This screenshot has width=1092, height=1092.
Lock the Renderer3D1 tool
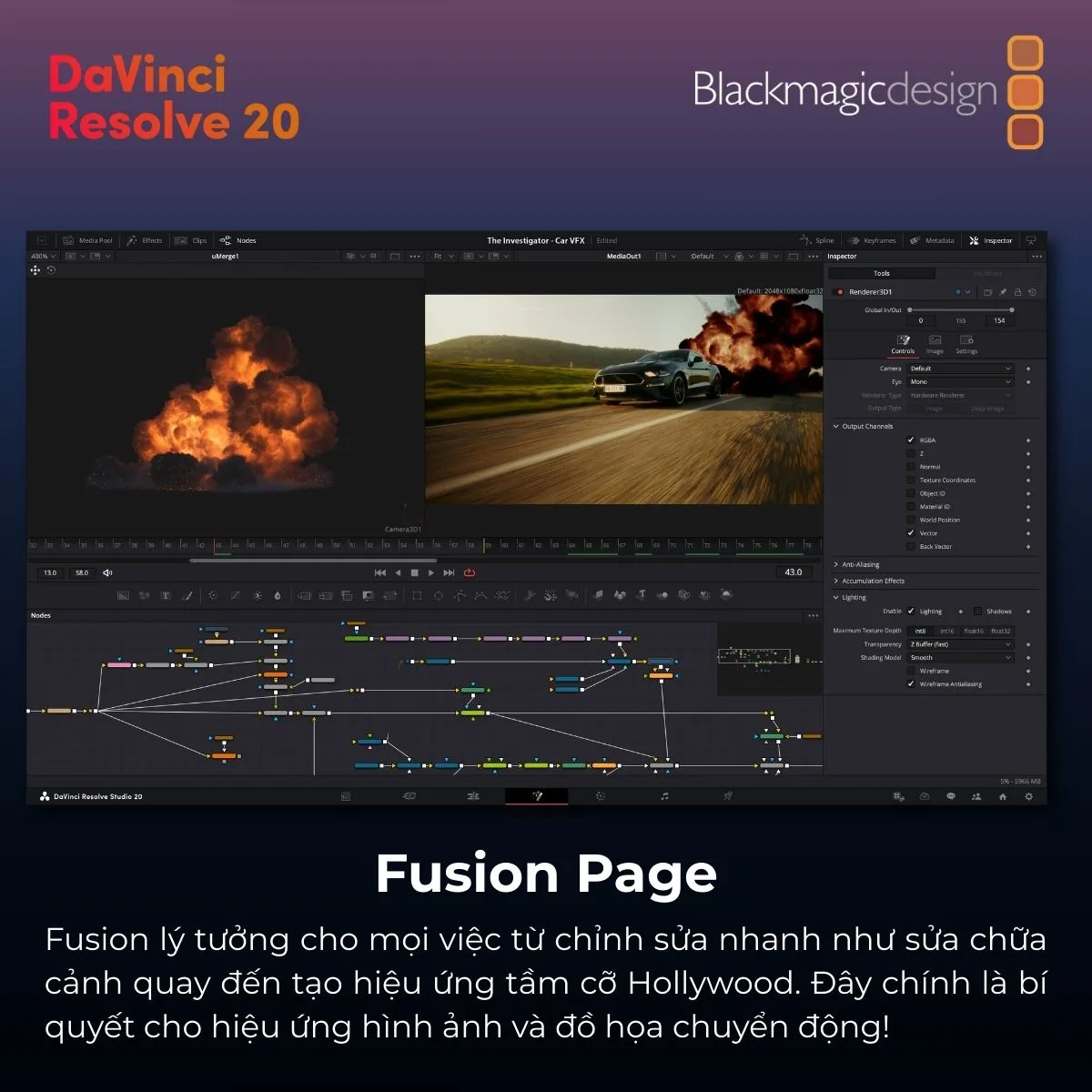pos(1017,292)
